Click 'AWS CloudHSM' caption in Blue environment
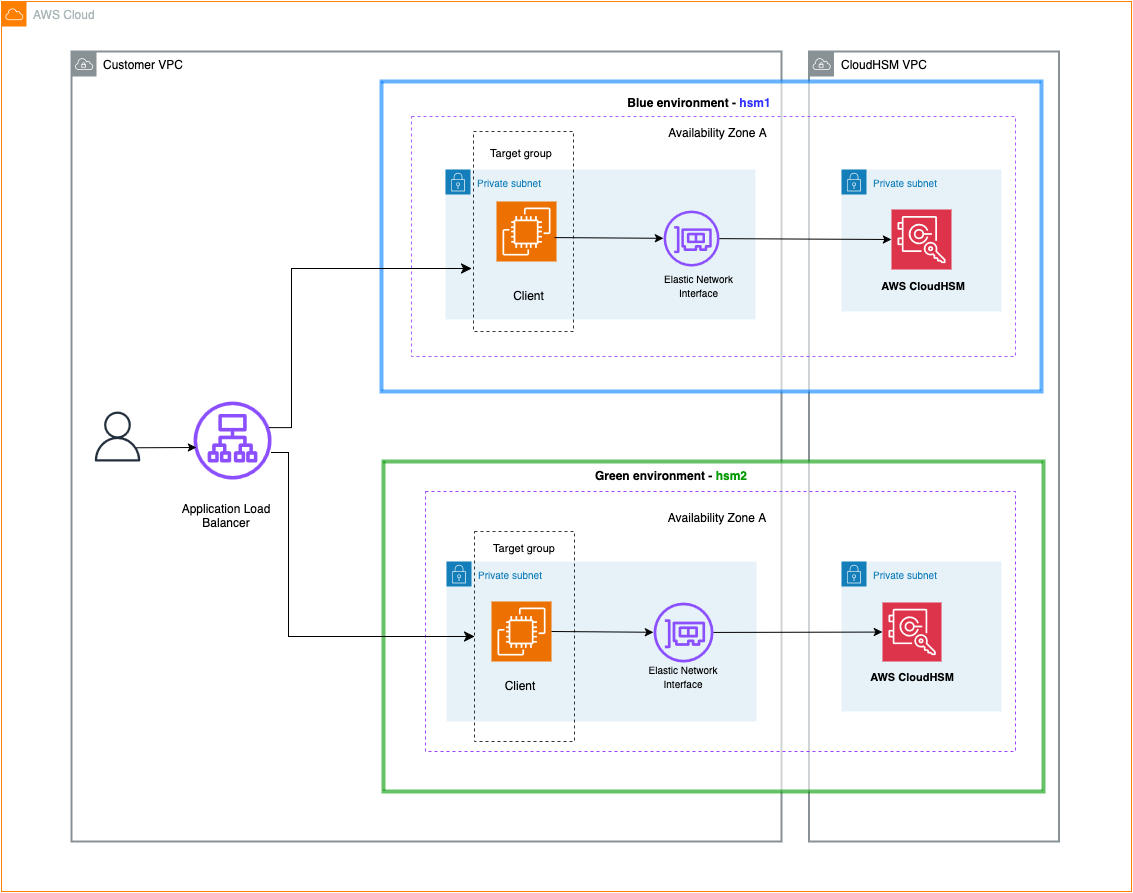 (x=923, y=286)
